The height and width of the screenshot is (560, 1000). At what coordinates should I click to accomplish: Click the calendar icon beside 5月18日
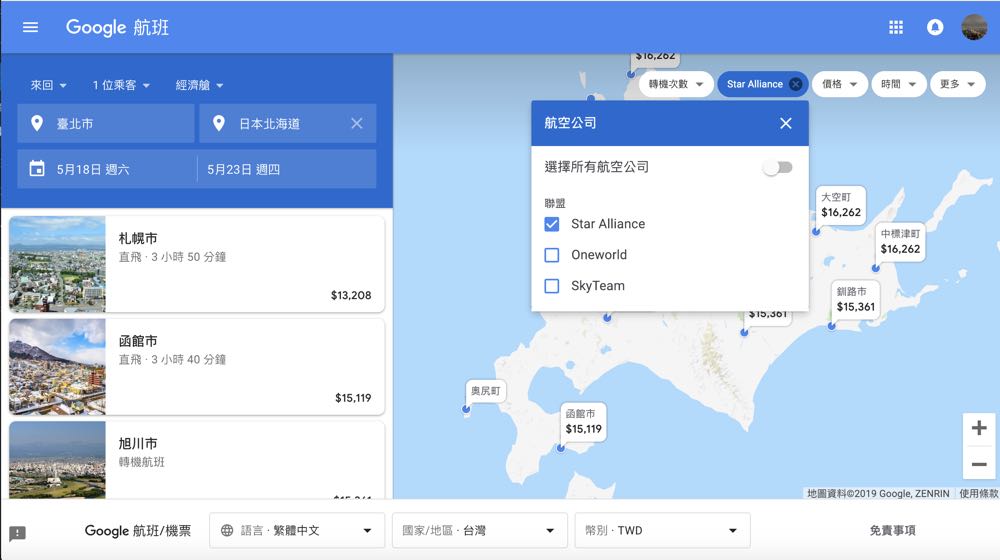click(37, 169)
